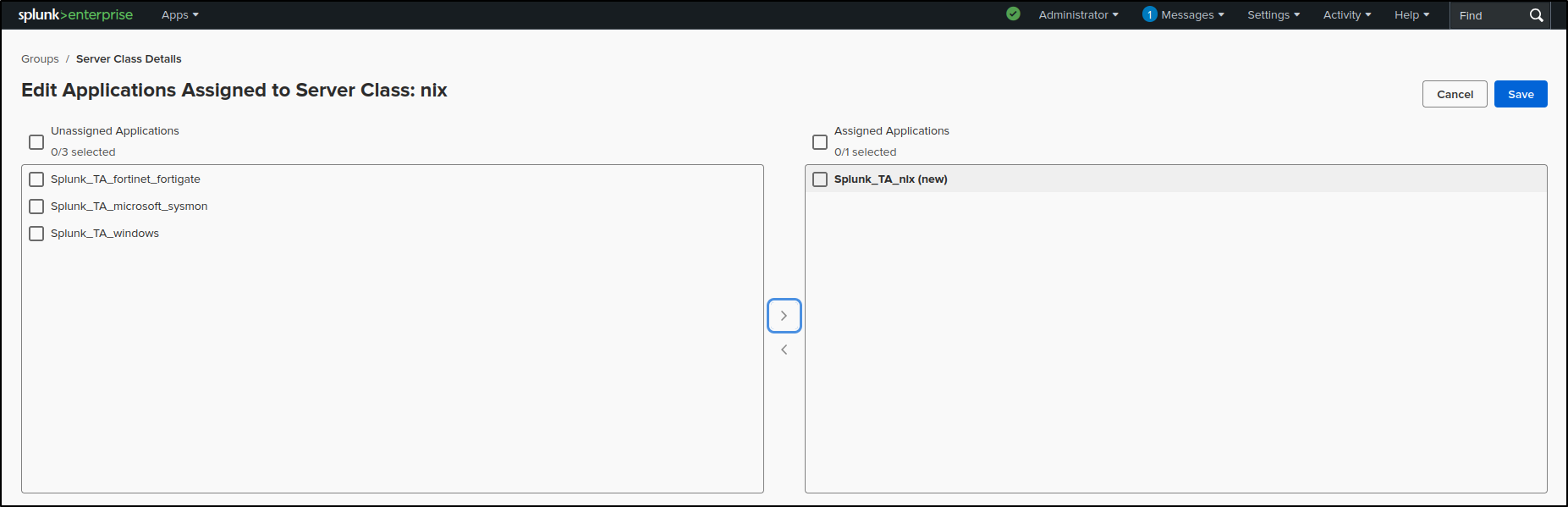Image resolution: width=1568 pixels, height=507 pixels.
Task: Click the Splunk_TA_microsoft_sysmon label
Action: tap(129, 207)
